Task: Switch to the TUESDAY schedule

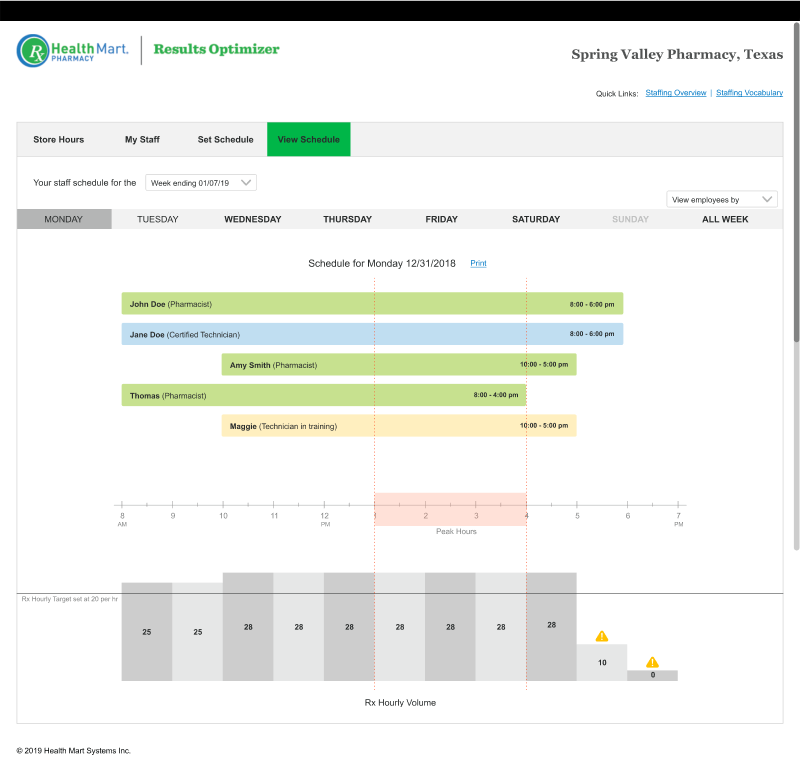Action: click(x=158, y=219)
